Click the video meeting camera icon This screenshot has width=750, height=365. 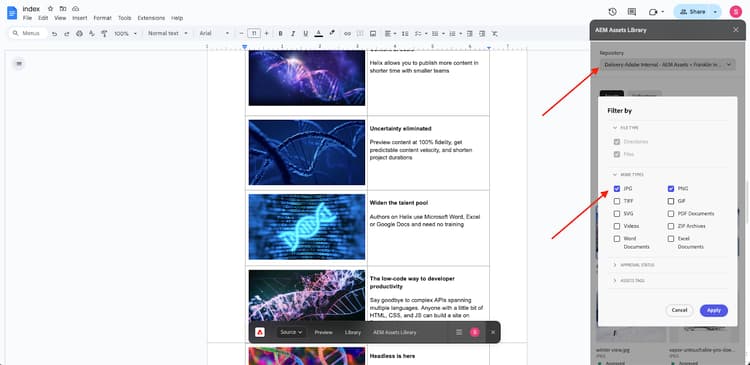pos(653,12)
